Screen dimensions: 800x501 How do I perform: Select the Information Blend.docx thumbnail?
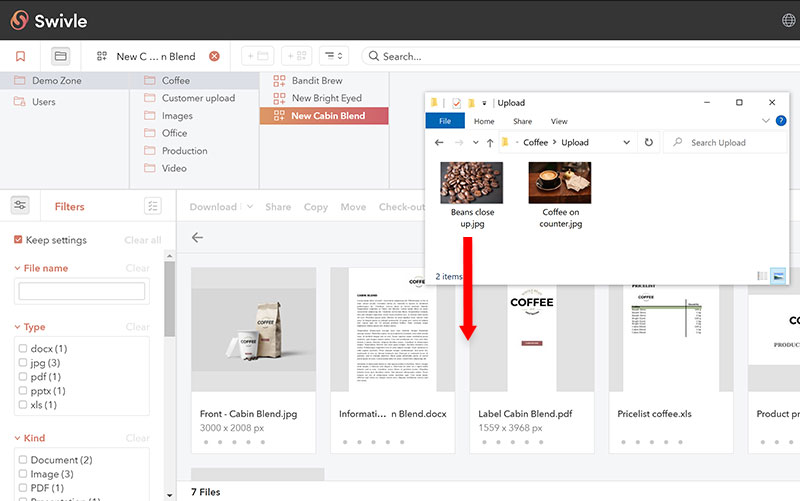click(x=392, y=330)
